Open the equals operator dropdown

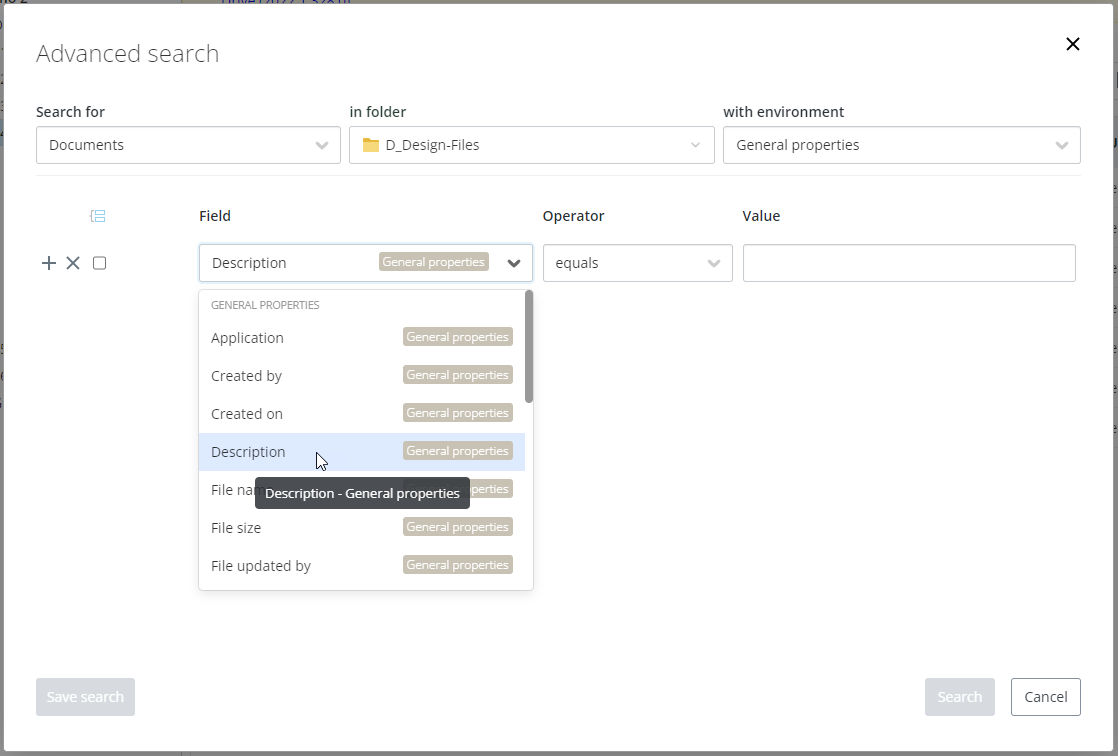[x=637, y=263]
